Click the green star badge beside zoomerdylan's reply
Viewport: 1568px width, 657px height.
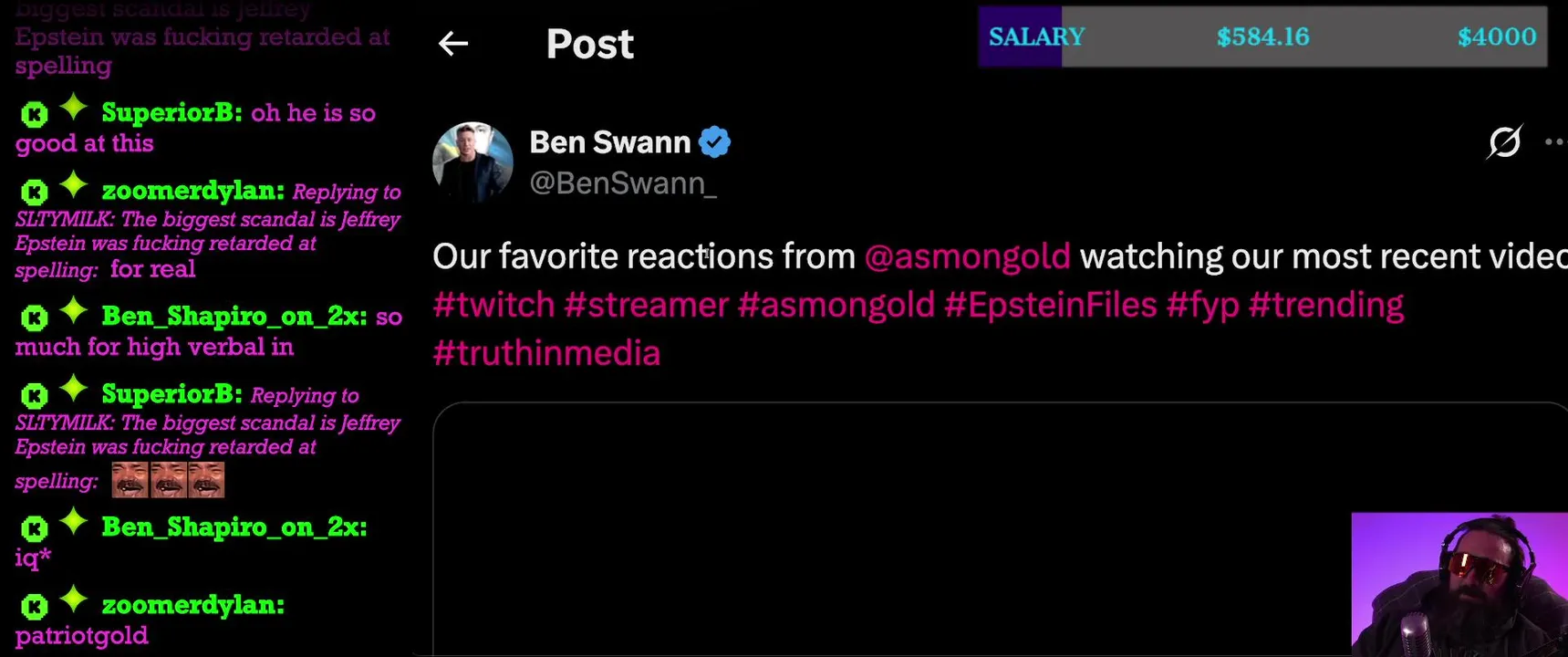coord(74,186)
